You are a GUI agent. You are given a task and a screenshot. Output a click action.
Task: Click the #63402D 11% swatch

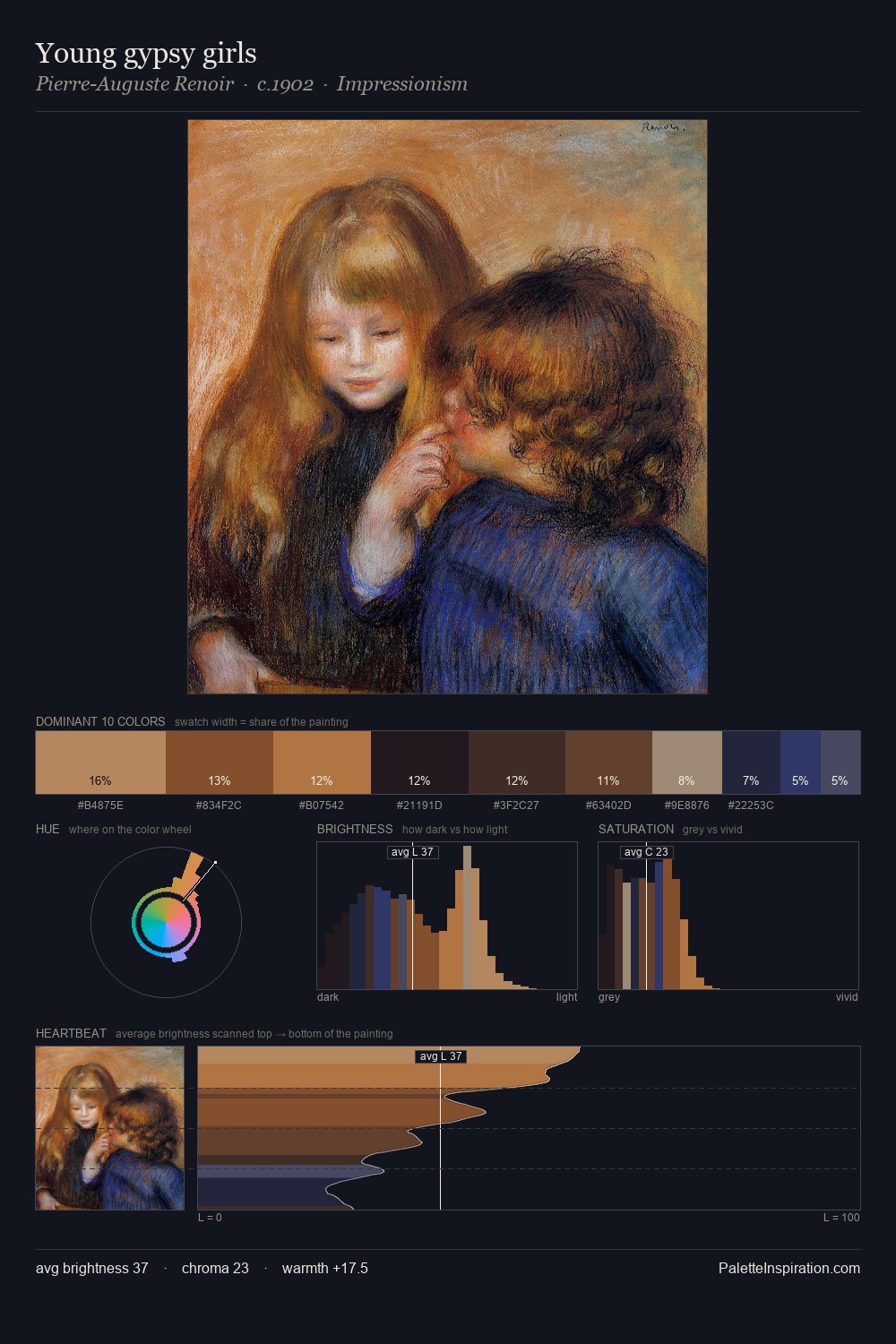click(x=608, y=762)
